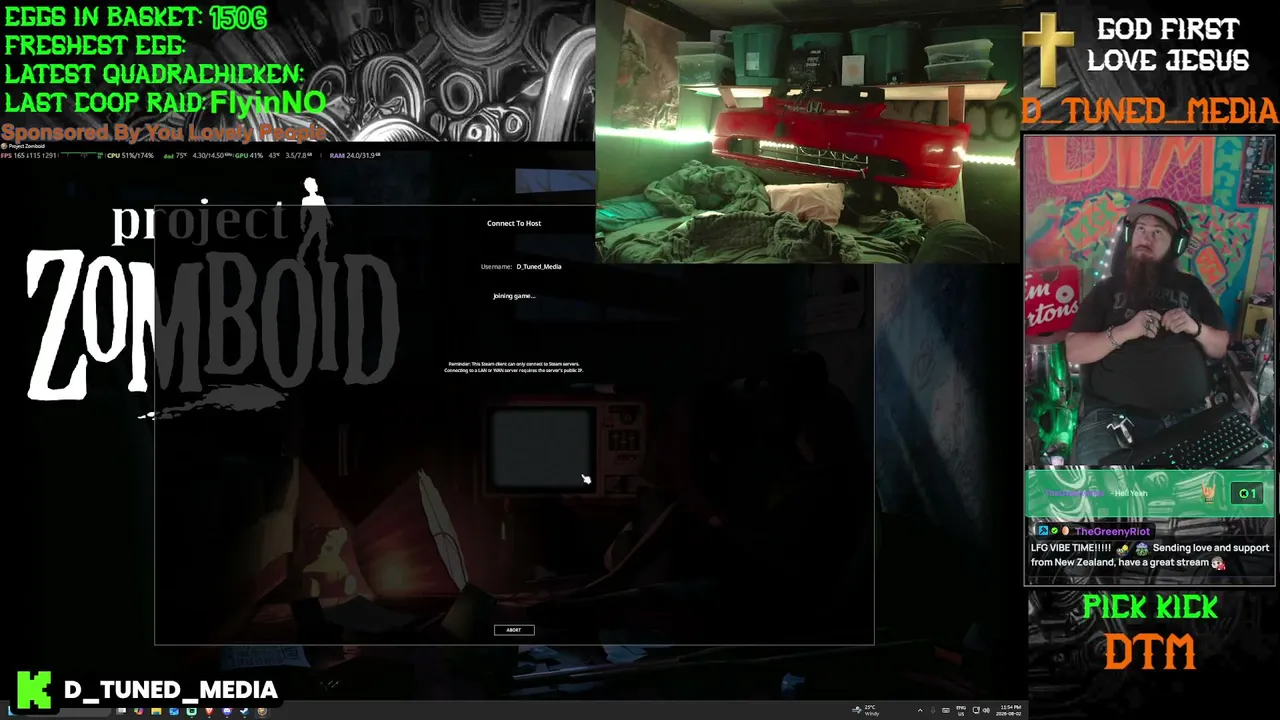Click TheGreenyRiot username in chat overlay
The image size is (1280, 720).
point(1113,532)
